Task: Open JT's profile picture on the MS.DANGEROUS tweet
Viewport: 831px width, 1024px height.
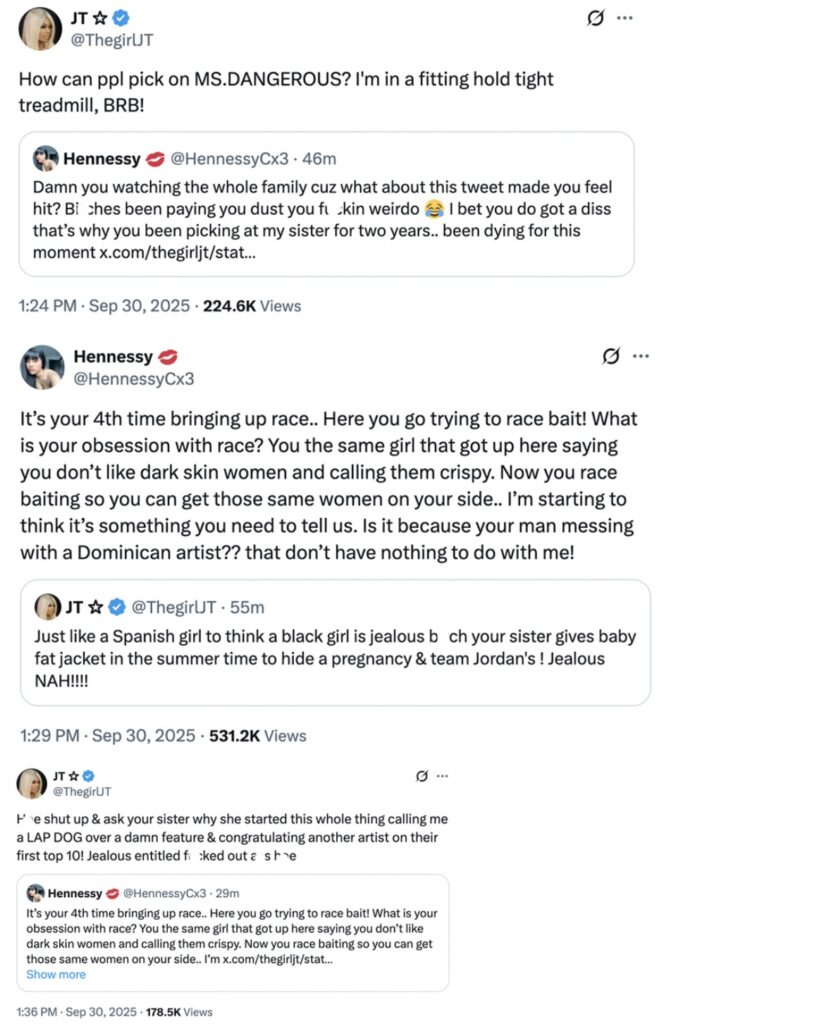Action: tap(40, 26)
